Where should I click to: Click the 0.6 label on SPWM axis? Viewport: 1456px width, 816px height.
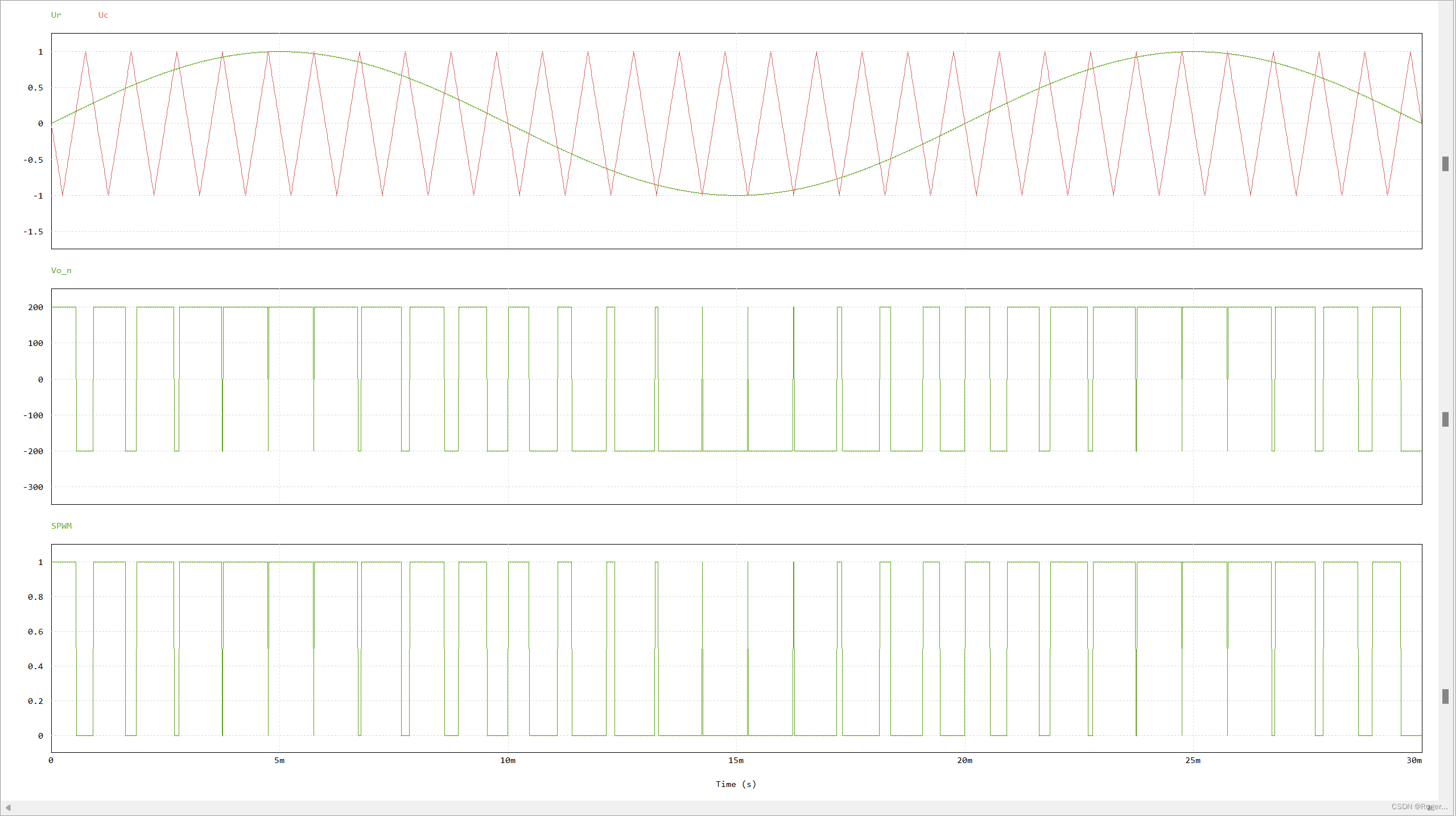click(x=35, y=632)
